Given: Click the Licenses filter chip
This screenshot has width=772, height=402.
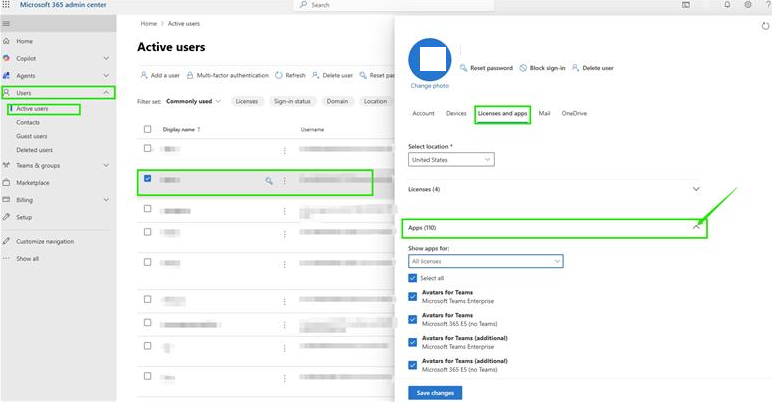Looking at the screenshot, I should 247,101.
